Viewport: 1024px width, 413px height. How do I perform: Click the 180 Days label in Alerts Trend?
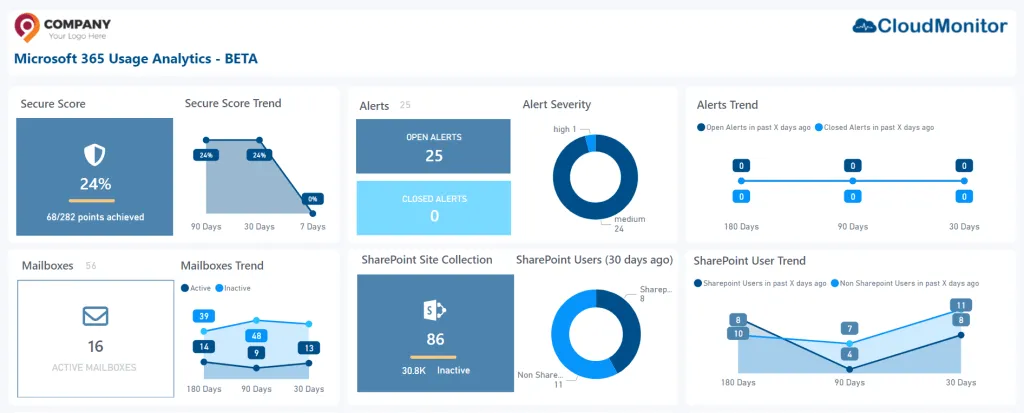741,227
